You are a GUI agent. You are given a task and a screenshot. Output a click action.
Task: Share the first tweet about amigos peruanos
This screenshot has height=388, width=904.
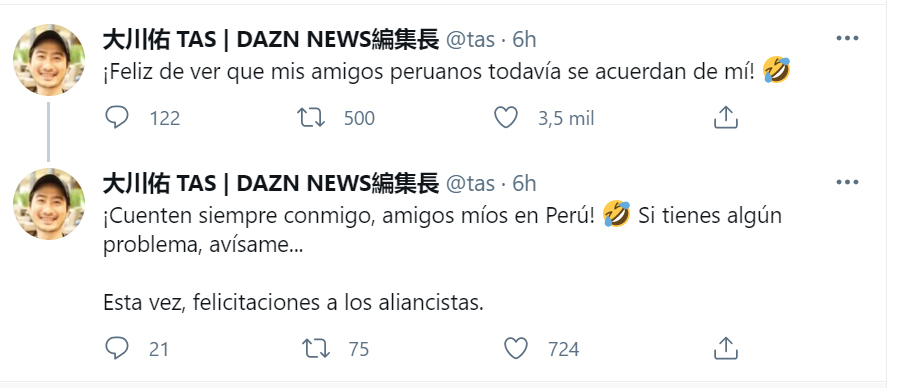(x=726, y=118)
